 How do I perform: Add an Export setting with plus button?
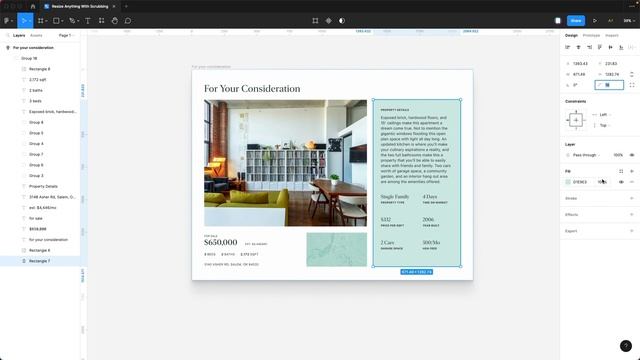(632, 231)
